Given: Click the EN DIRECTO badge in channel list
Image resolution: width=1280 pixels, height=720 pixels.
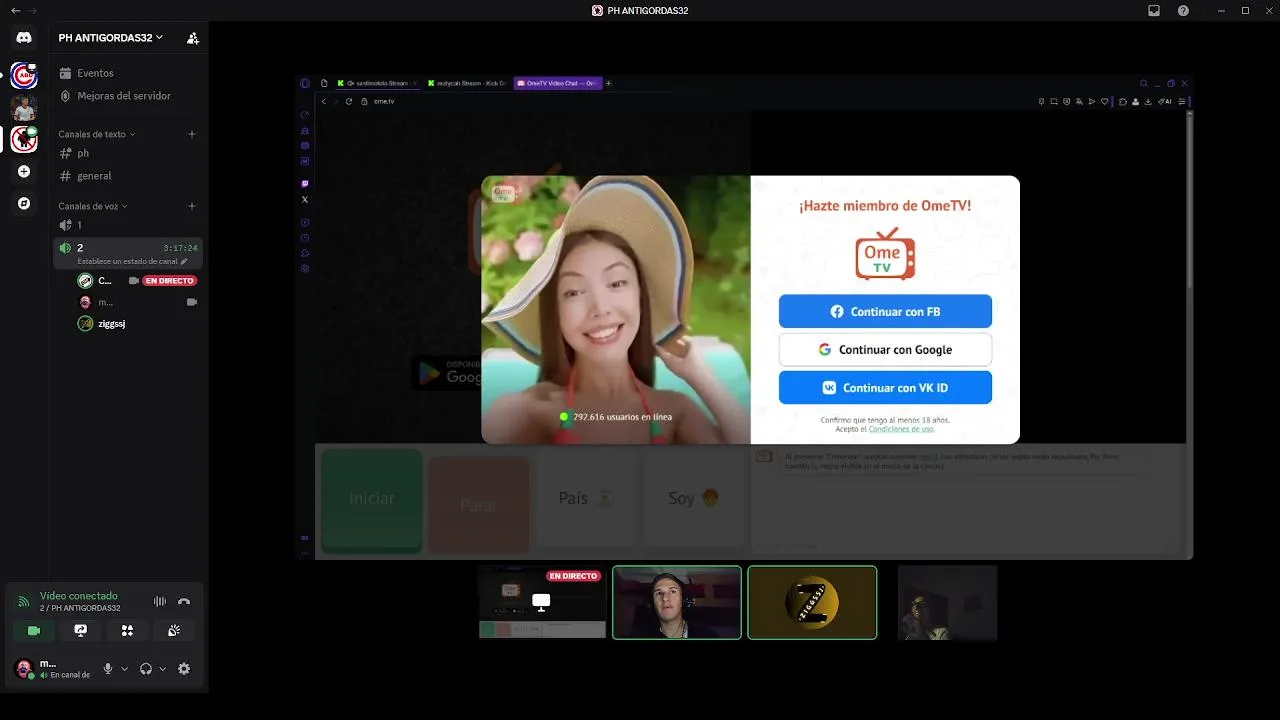Looking at the screenshot, I should coord(169,281).
